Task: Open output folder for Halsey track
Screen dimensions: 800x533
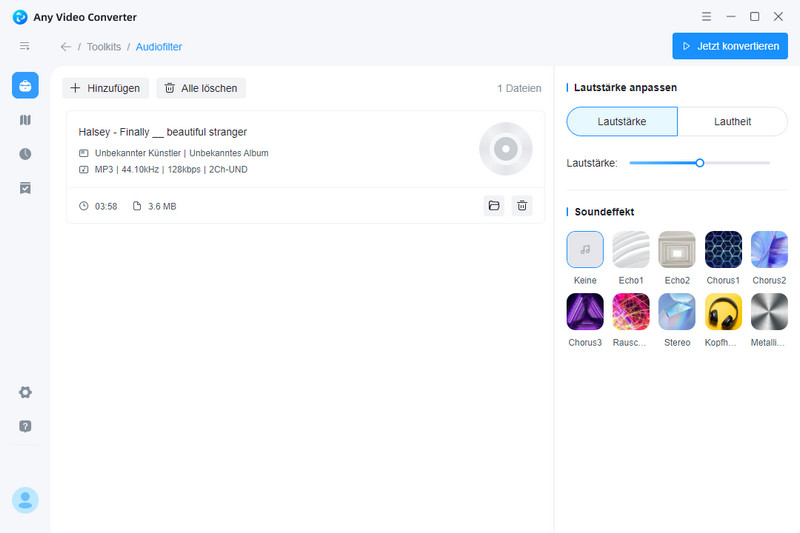Action: tap(494, 206)
